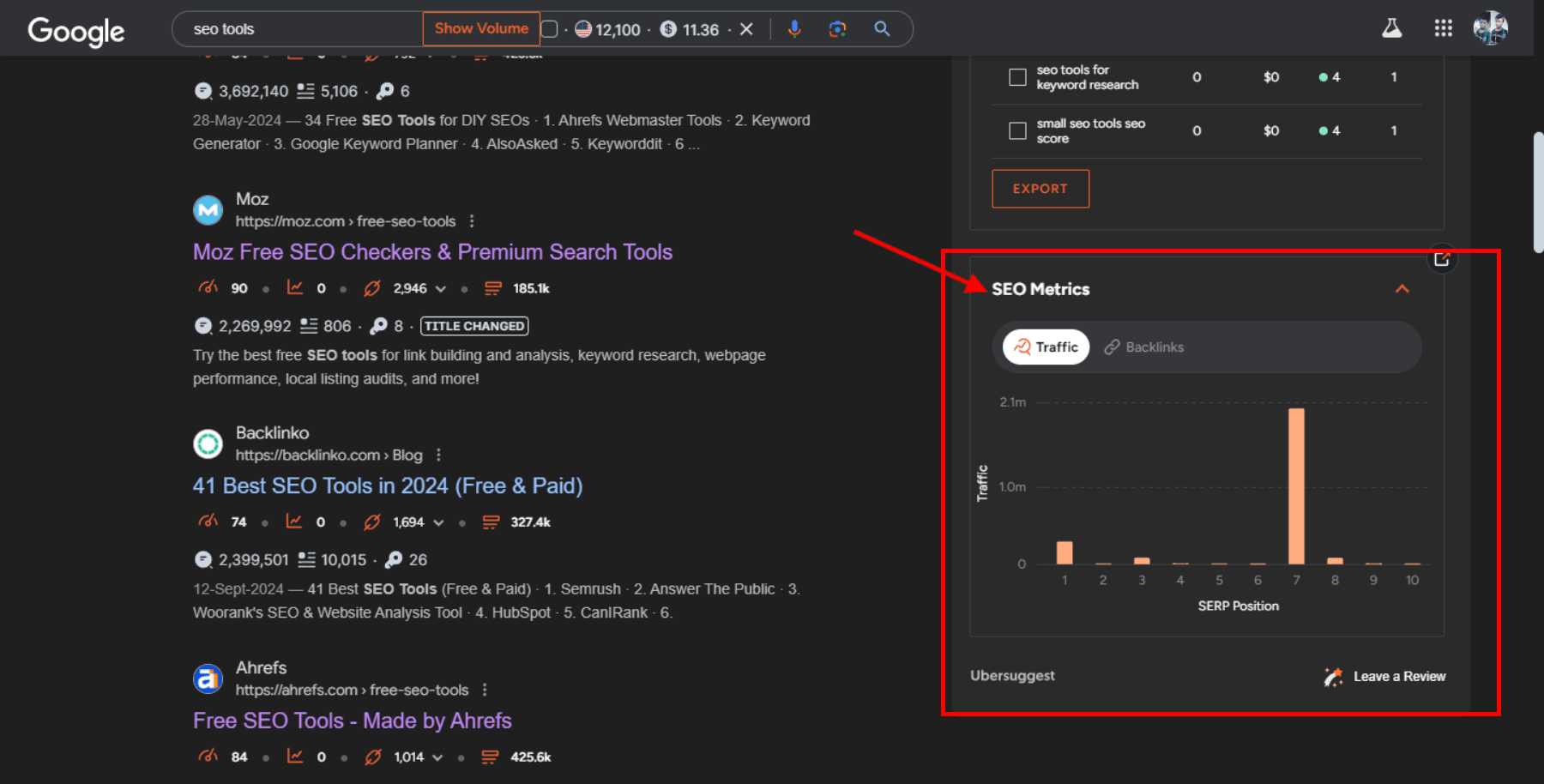Click the tall traffic bar at SERP position 7
The image size is (1544, 784).
tap(1296, 486)
